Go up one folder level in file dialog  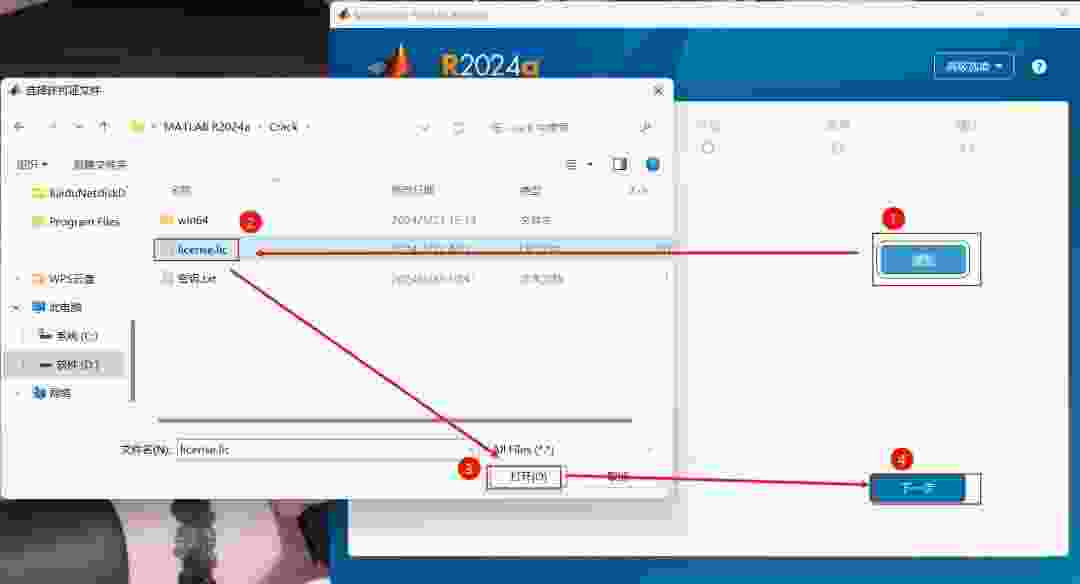104,127
